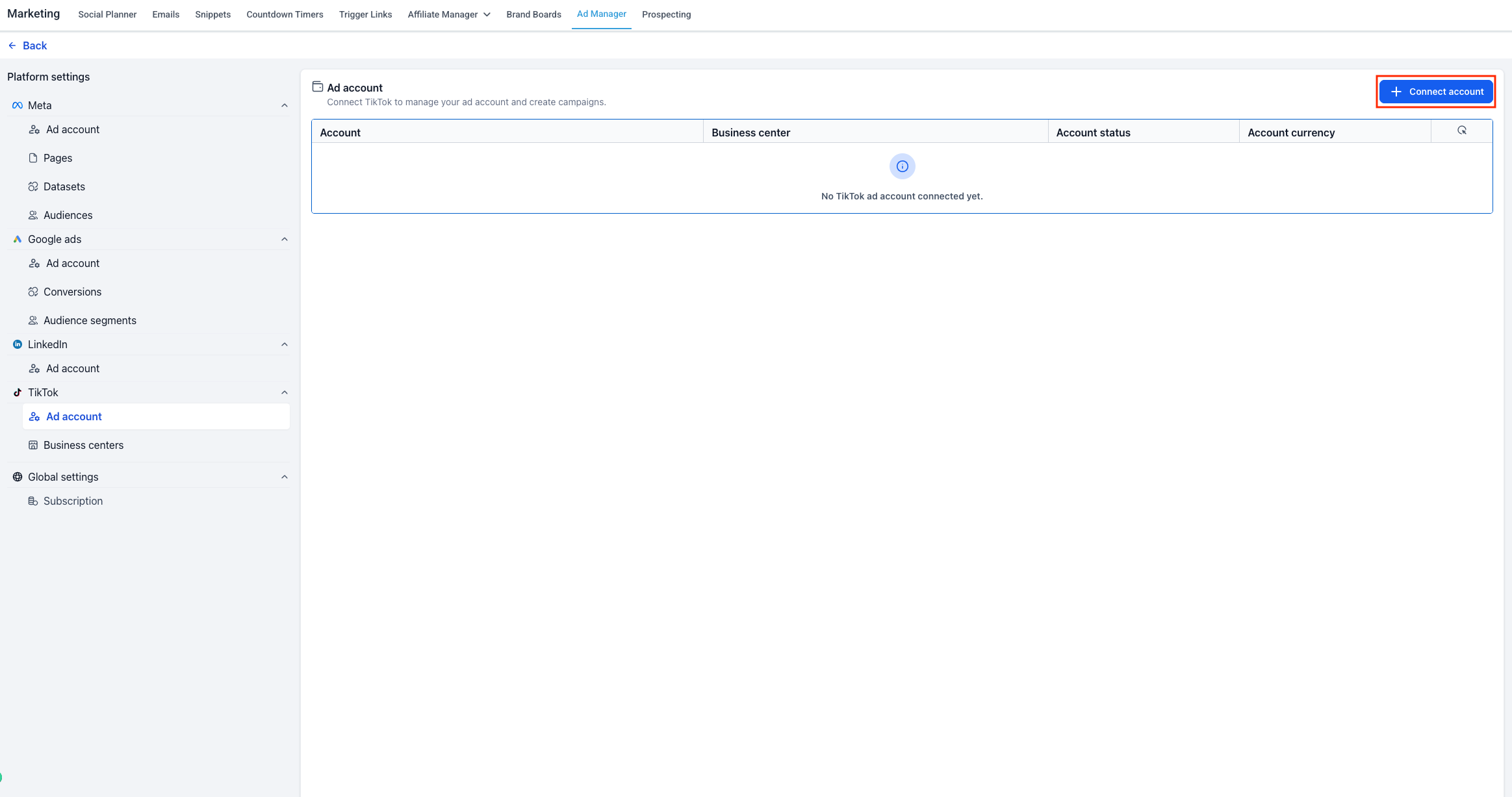Open the Prospecting tab
1512x797 pixels.
tap(666, 14)
